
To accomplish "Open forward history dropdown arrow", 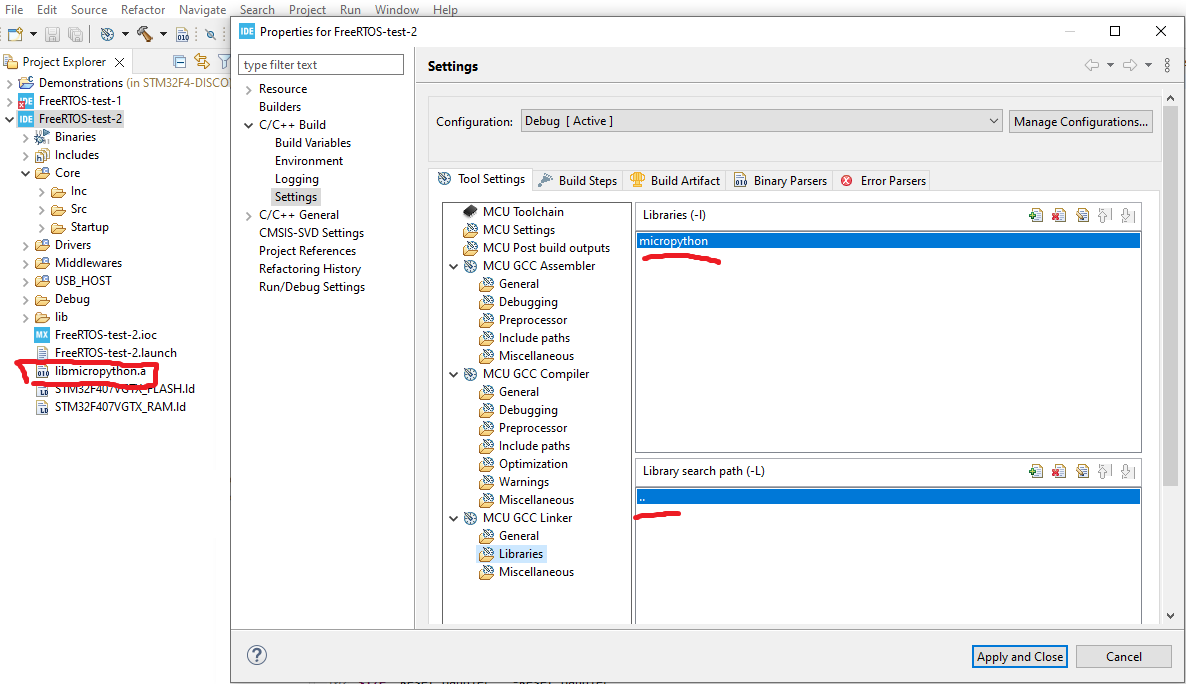I will click(1147, 65).
